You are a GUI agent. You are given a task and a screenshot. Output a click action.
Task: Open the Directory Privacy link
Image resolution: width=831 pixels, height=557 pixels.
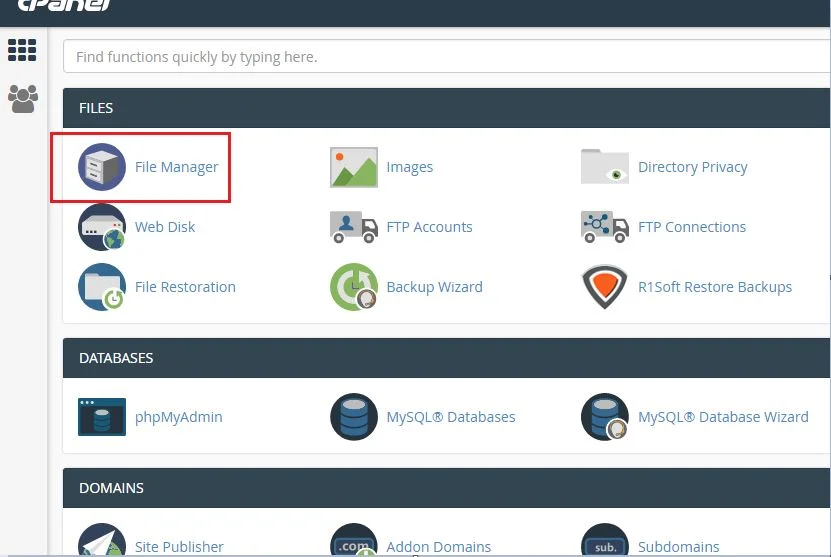693,167
